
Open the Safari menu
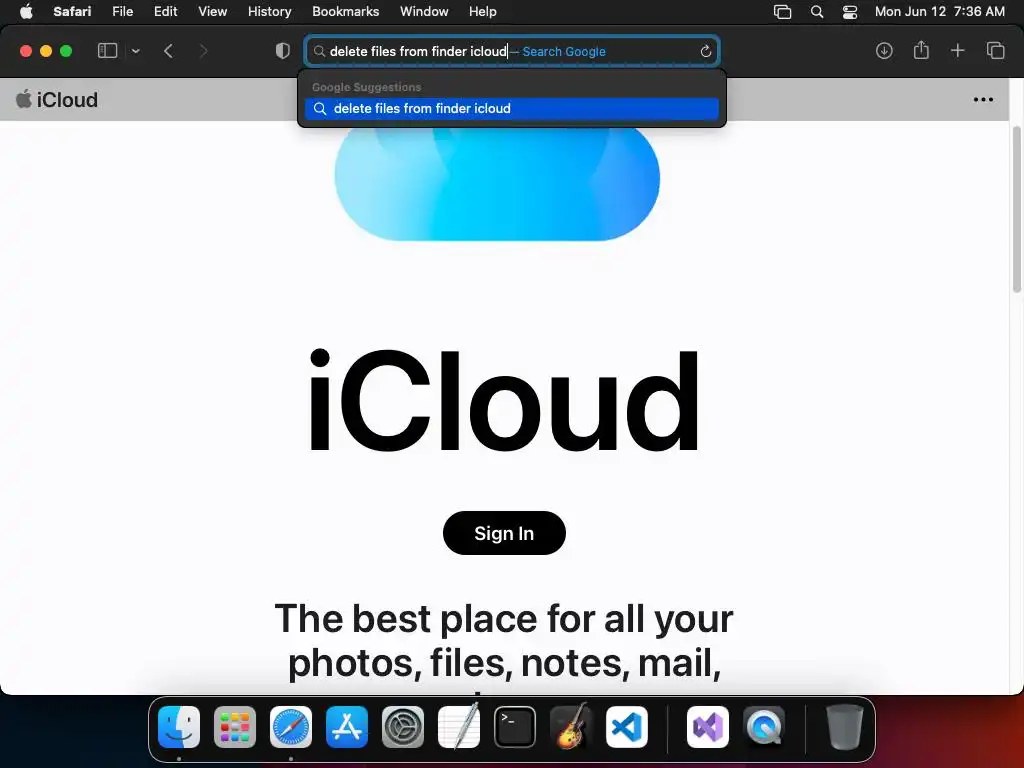(72, 11)
